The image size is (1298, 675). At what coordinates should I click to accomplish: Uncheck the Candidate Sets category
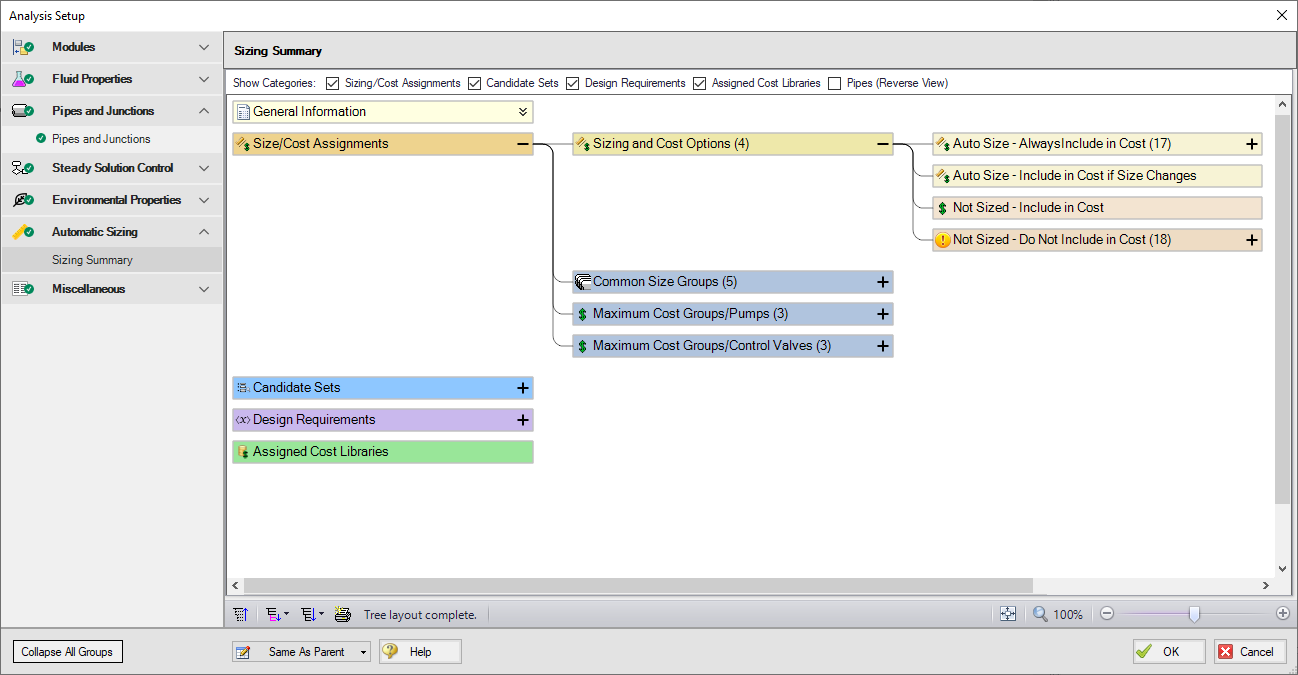[x=474, y=83]
